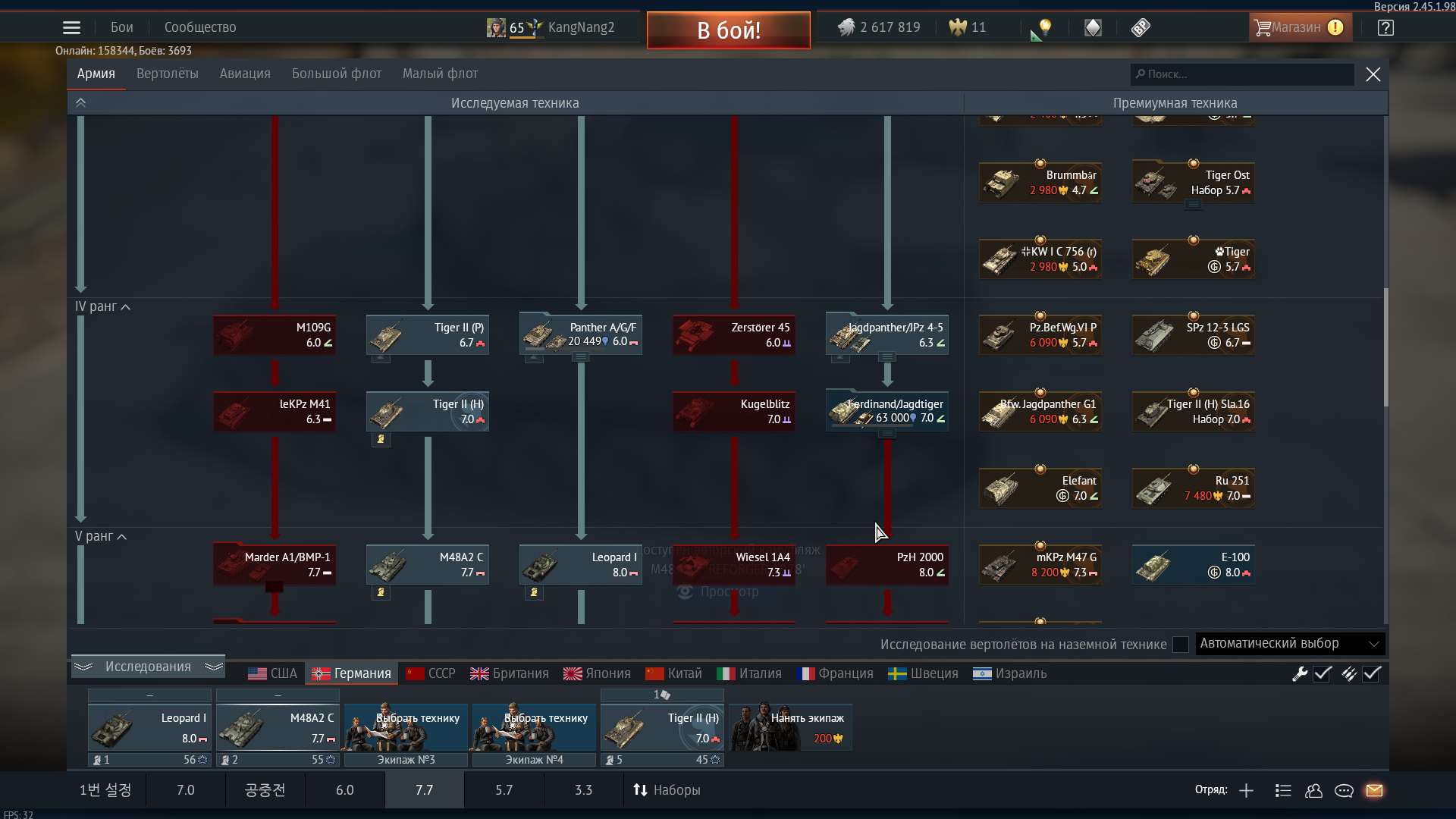Select the Tiger II (H) crew slot
The width and height of the screenshot is (1456, 819).
(662, 727)
